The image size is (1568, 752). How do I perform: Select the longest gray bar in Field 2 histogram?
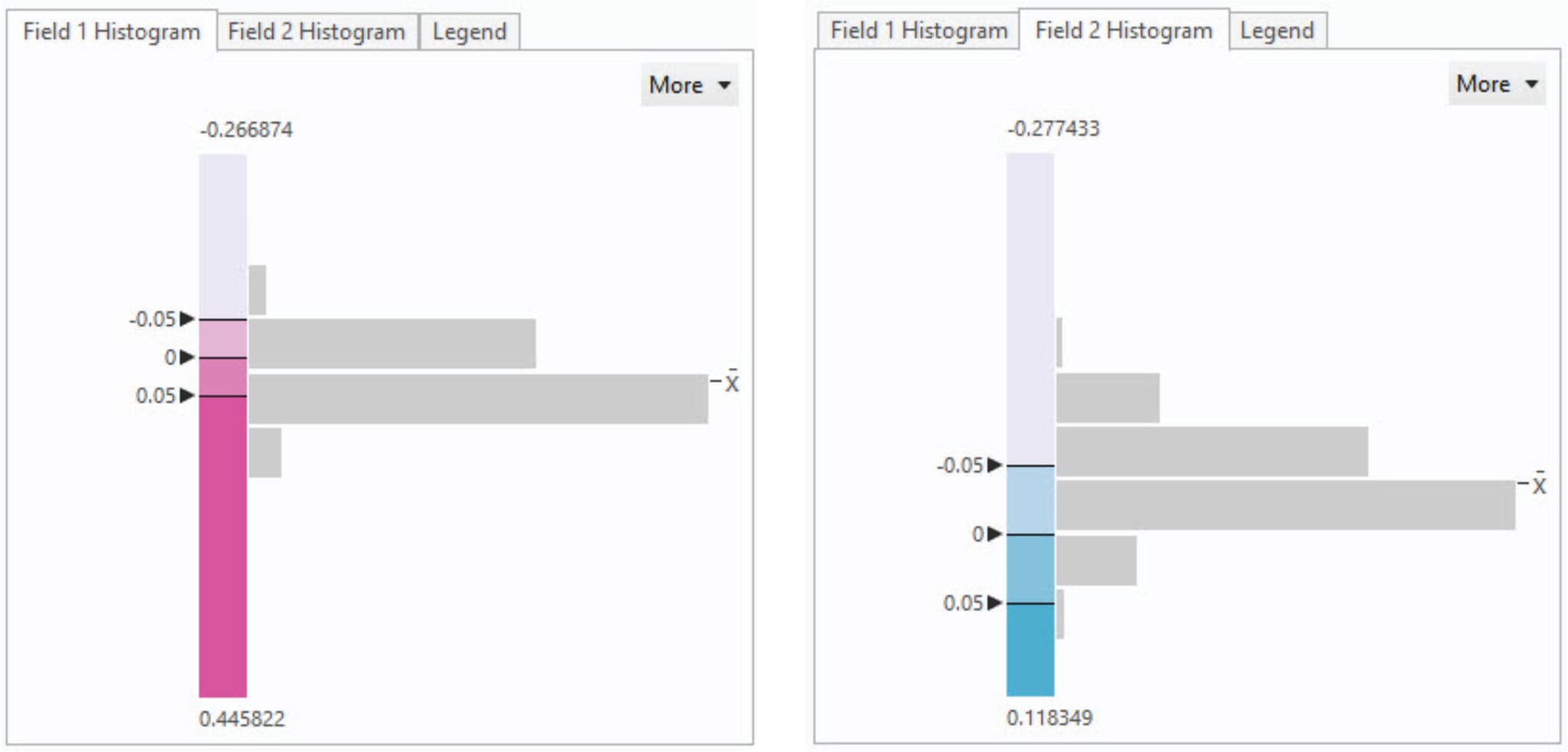pos(1285,505)
